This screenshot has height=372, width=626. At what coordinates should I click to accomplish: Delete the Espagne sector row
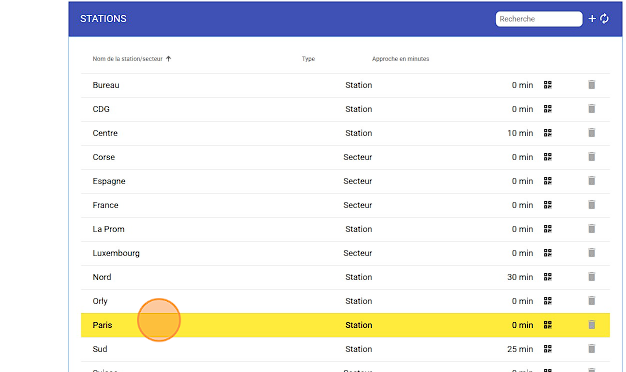click(x=592, y=180)
